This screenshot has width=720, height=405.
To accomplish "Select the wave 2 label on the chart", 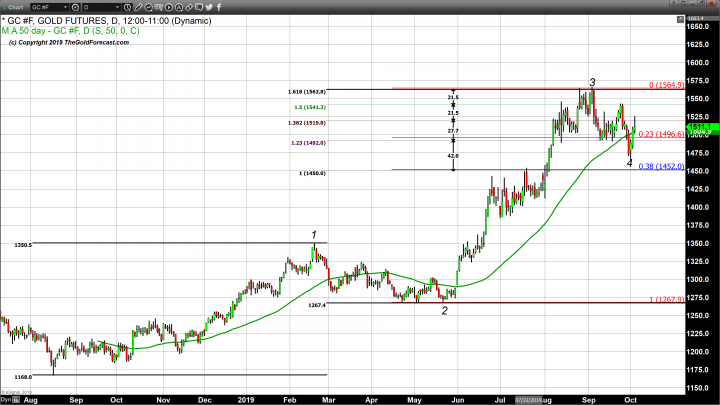I will coord(445,310).
